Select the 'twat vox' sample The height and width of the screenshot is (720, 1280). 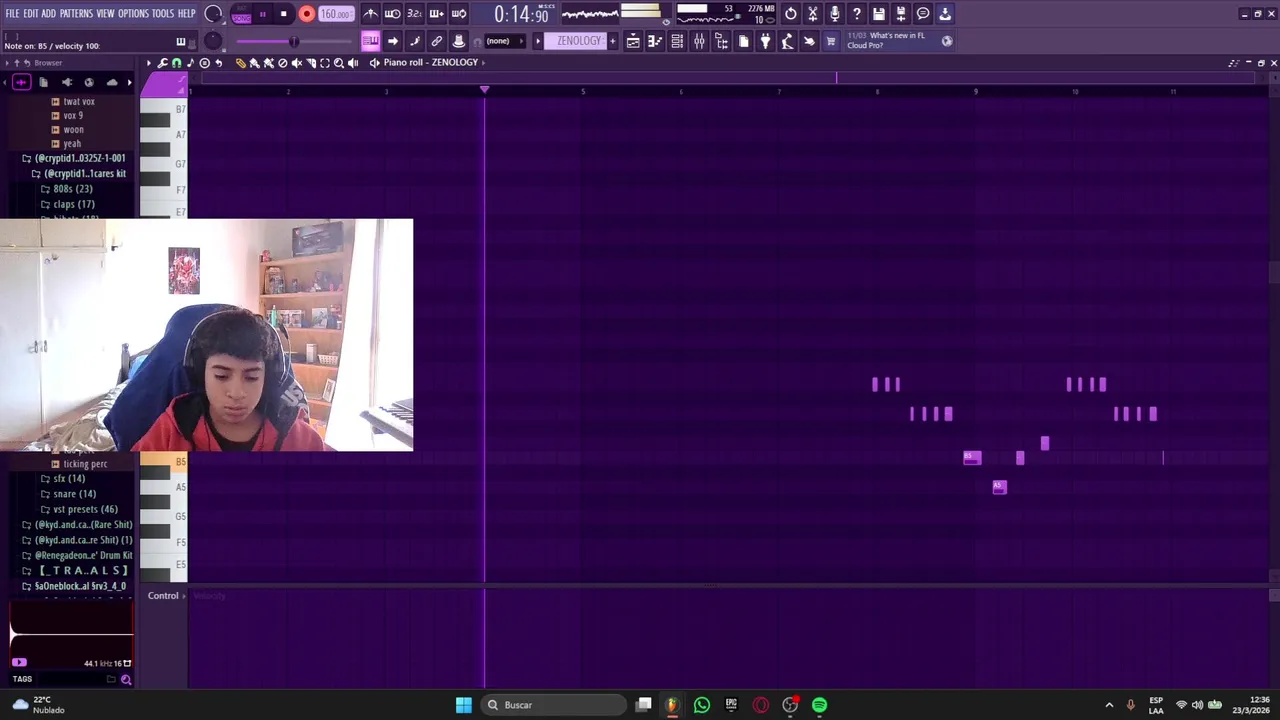79,101
